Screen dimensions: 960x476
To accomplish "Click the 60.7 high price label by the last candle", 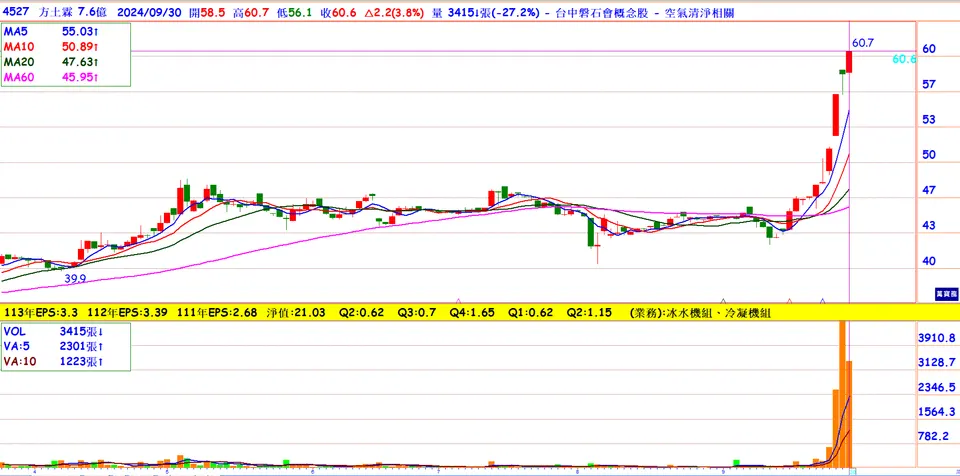I will 863,43.
